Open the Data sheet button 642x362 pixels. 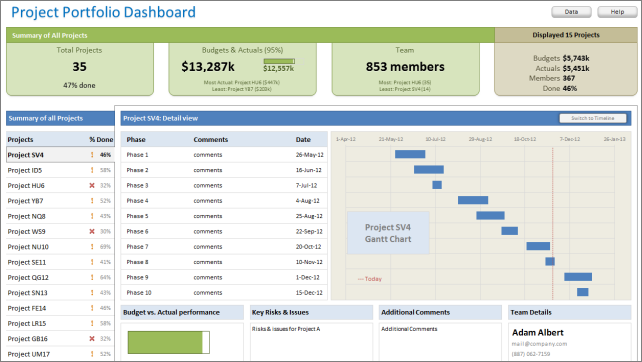(571, 12)
